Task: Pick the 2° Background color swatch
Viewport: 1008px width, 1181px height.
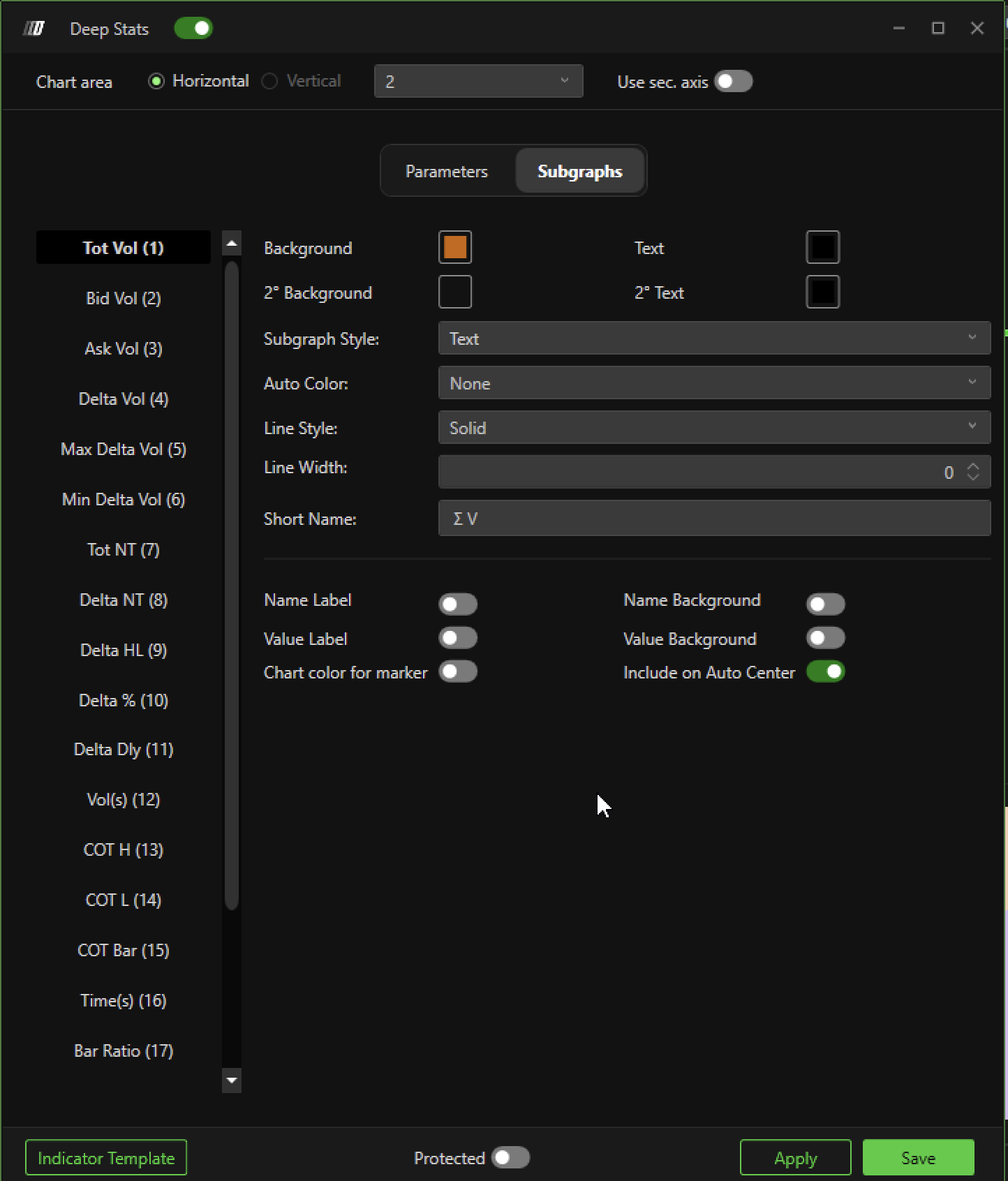Action: click(455, 292)
